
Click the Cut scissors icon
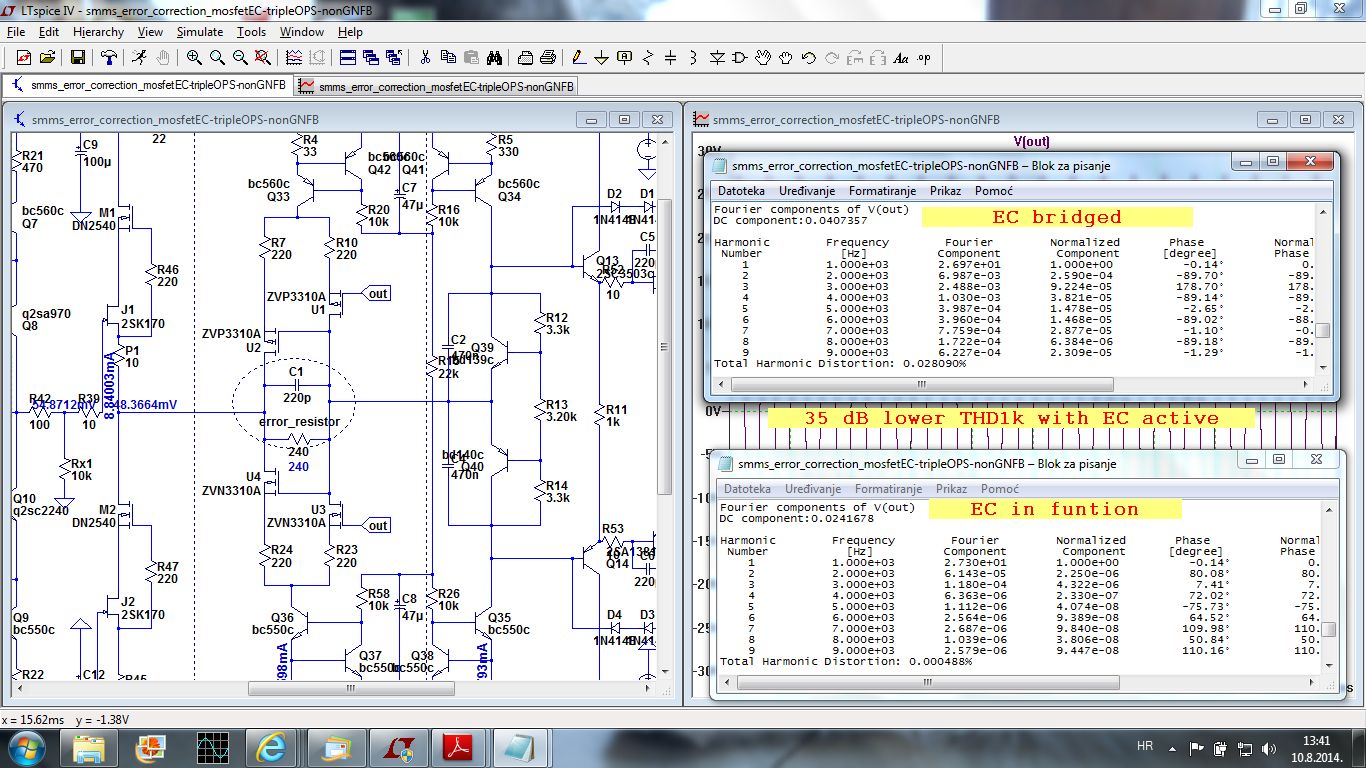tap(425, 58)
